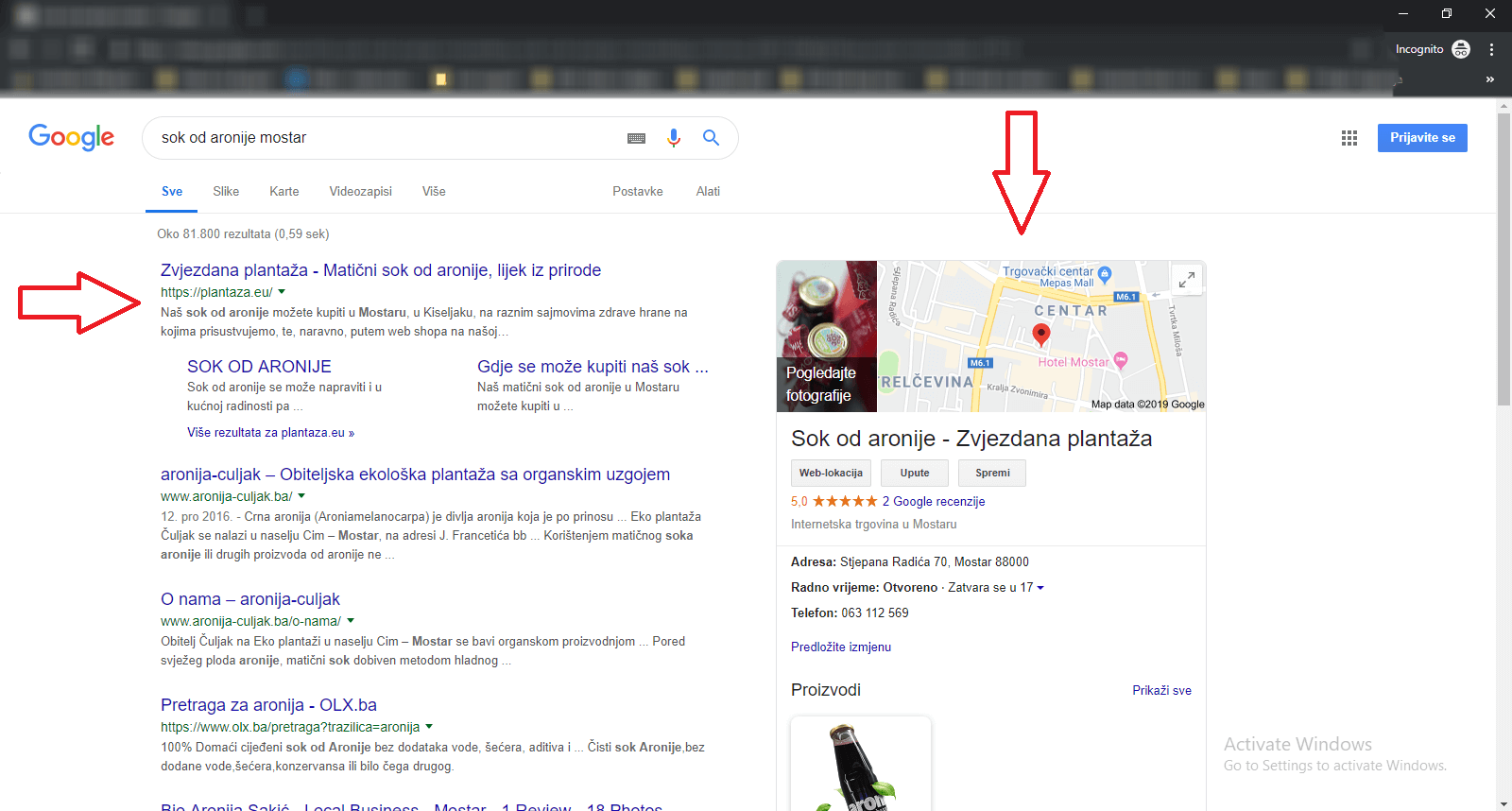The width and height of the screenshot is (1512, 811).
Task: Click the page vertical scrollbar
Action: [1504, 260]
